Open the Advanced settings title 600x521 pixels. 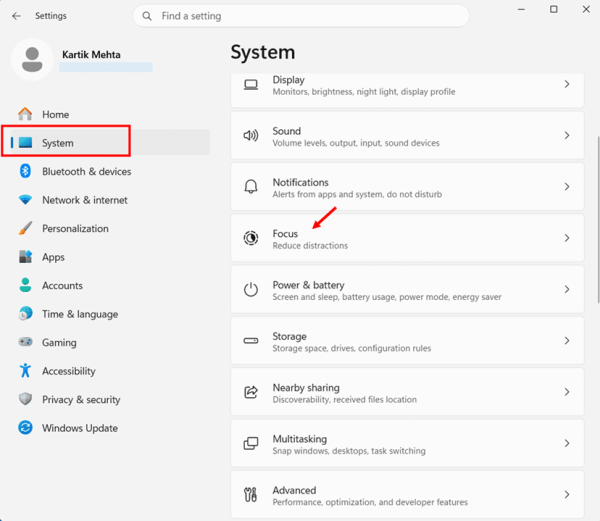click(x=294, y=490)
